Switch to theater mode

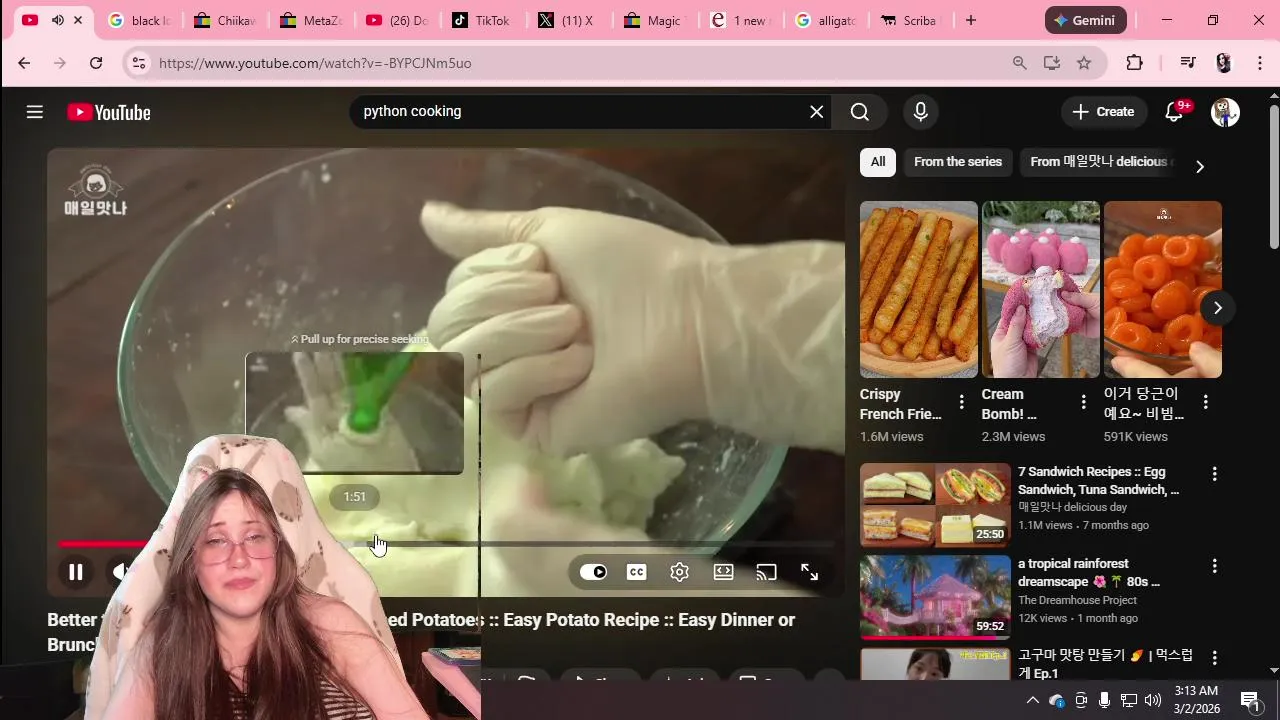coord(723,572)
